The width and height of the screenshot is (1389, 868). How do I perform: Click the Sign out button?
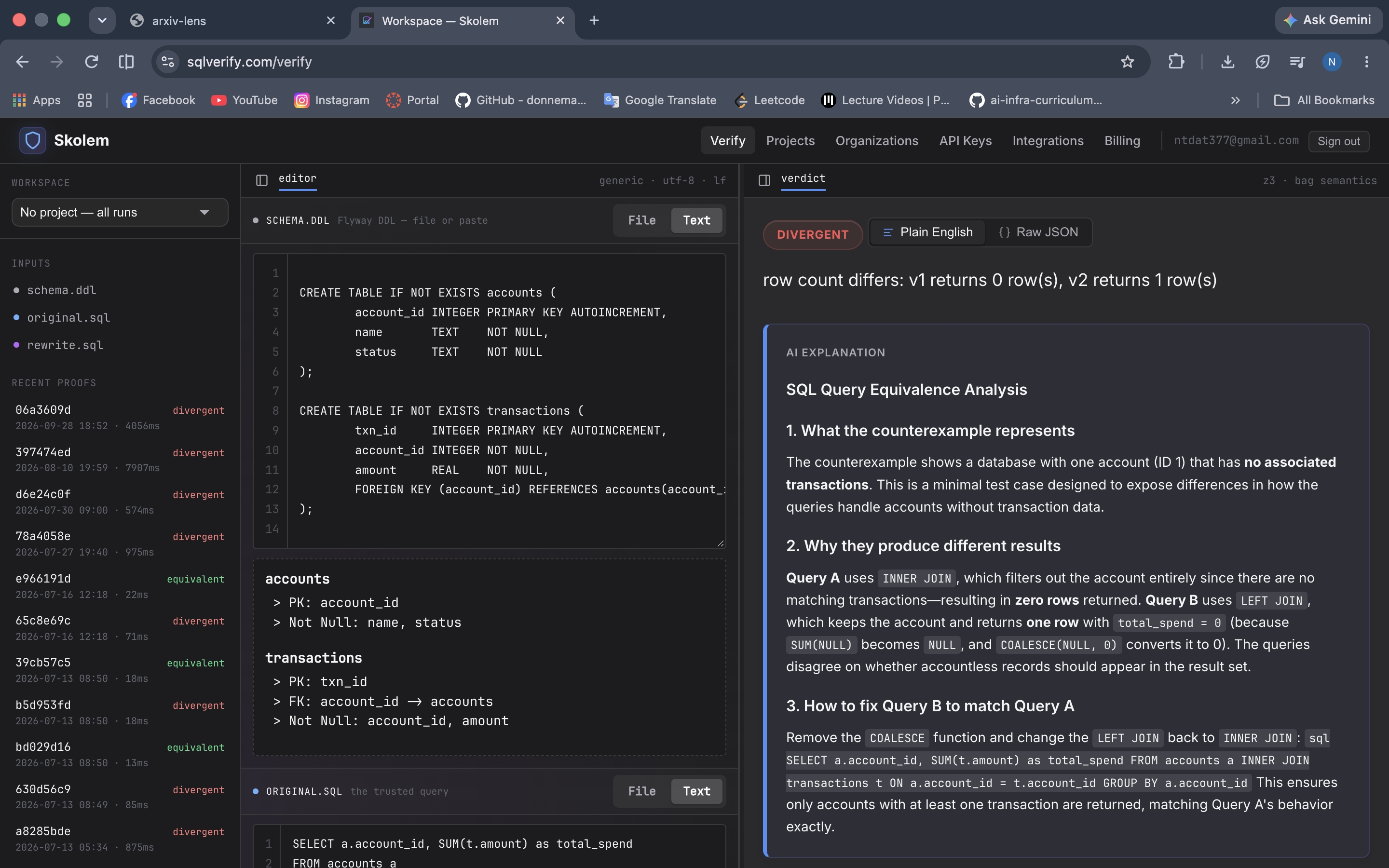[1338, 141]
